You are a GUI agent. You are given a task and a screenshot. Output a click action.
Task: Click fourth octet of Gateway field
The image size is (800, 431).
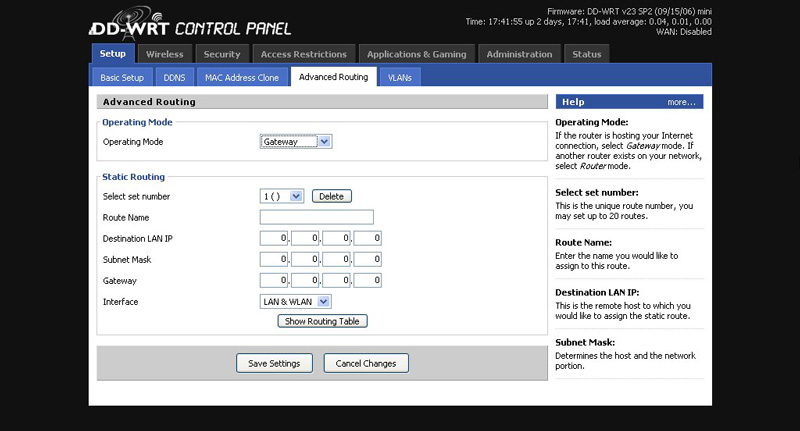[x=367, y=280]
